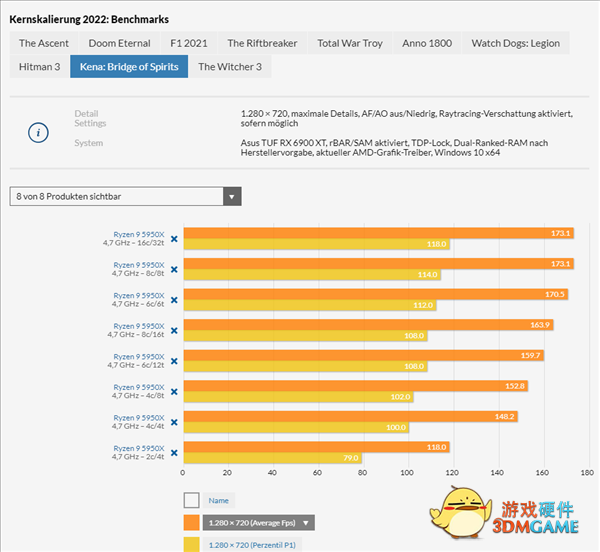Select Kena: Bridge of Spirits tab
This screenshot has height=552, width=600.
pos(129,67)
